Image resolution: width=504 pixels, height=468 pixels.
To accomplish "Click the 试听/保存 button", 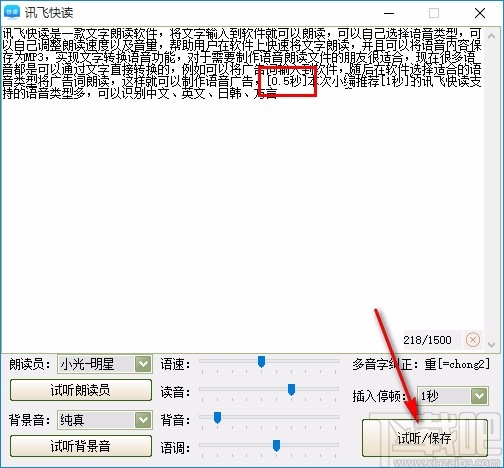I will [x=425, y=438].
